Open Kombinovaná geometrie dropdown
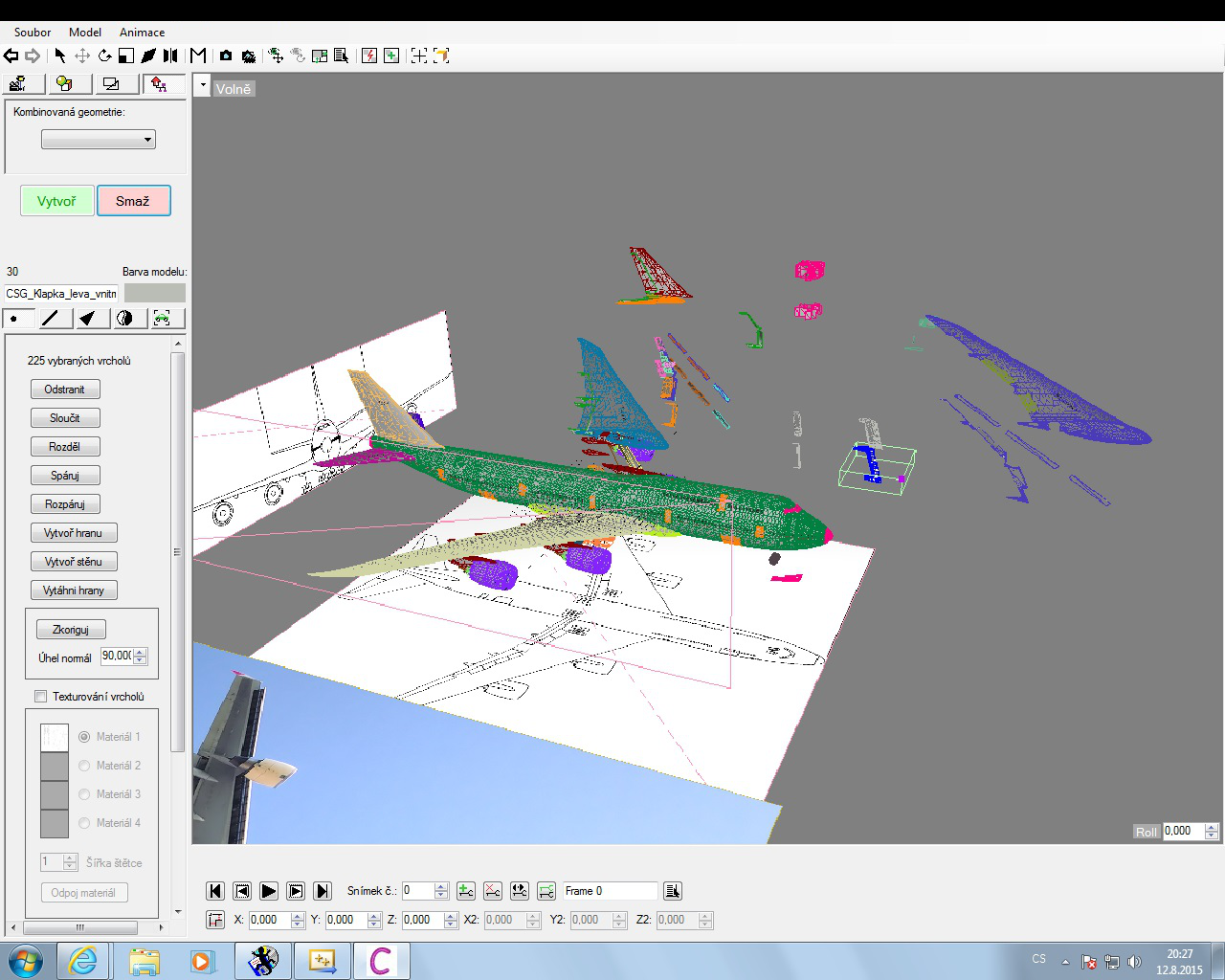This screenshot has height=980, width=1225. tap(99, 140)
